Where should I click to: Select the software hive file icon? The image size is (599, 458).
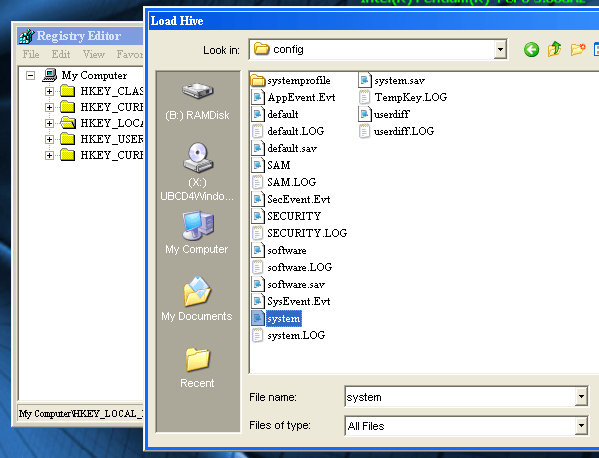coord(258,250)
